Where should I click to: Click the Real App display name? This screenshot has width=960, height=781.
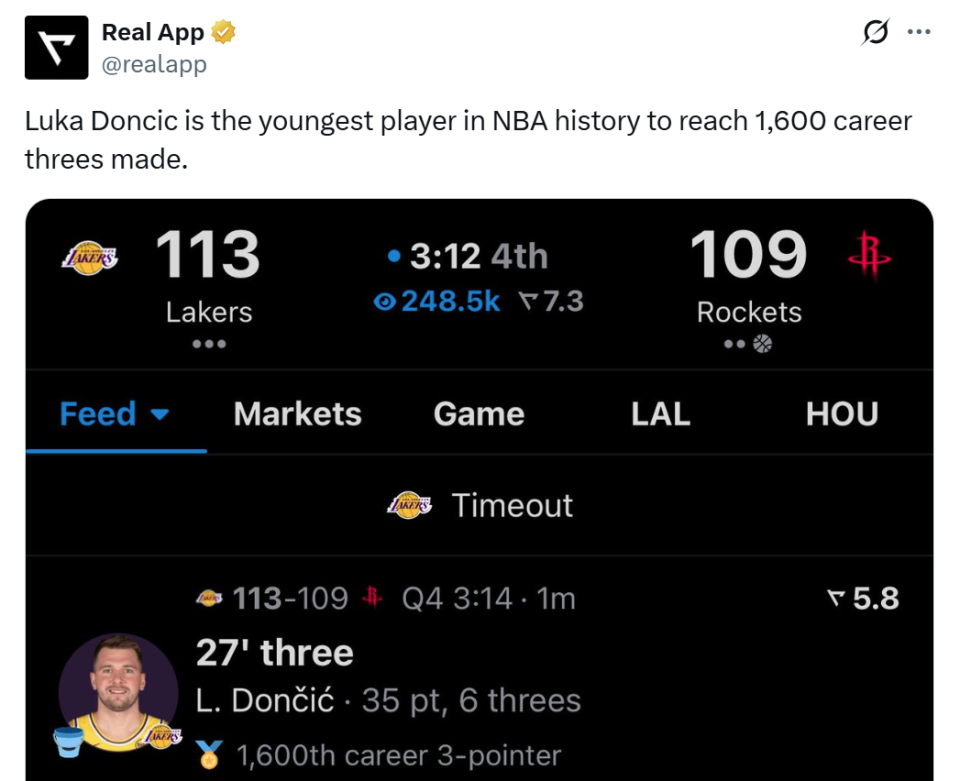click(153, 32)
